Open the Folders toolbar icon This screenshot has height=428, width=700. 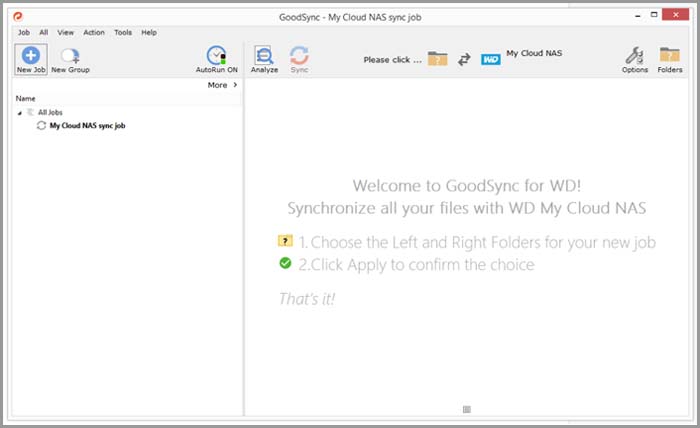[670, 57]
